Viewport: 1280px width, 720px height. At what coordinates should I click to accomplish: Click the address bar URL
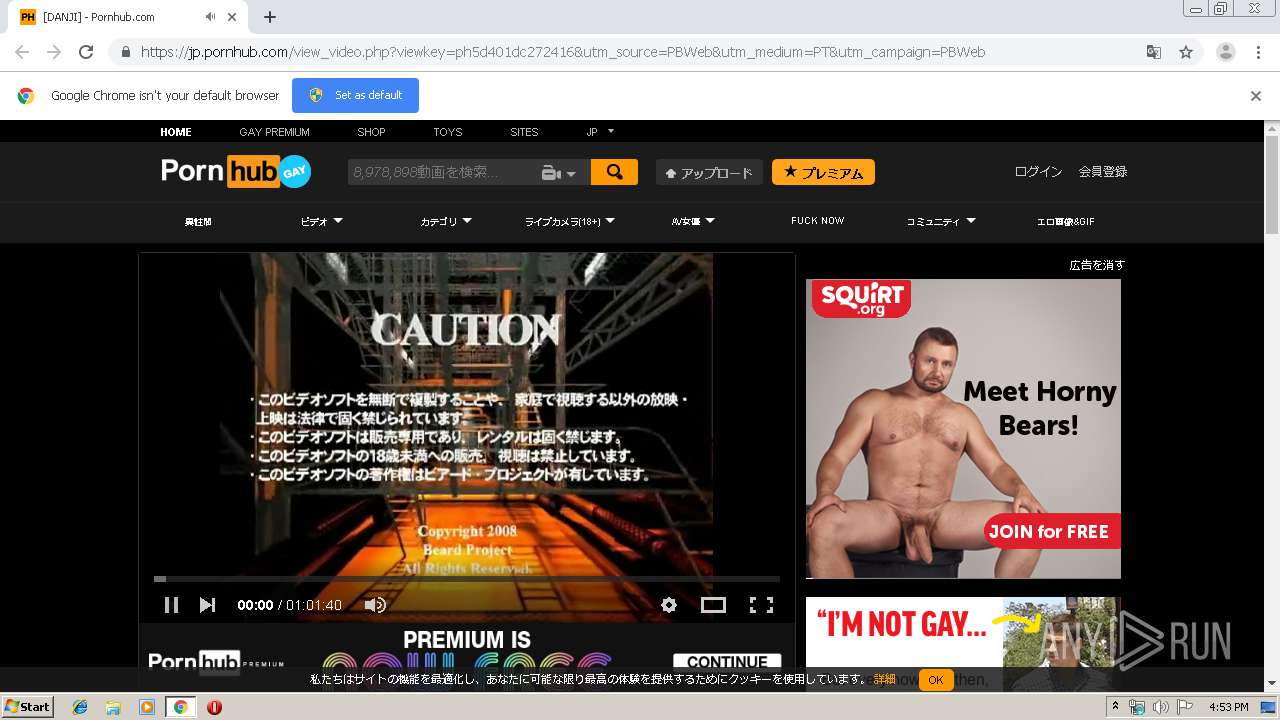[x=563, y=52]
